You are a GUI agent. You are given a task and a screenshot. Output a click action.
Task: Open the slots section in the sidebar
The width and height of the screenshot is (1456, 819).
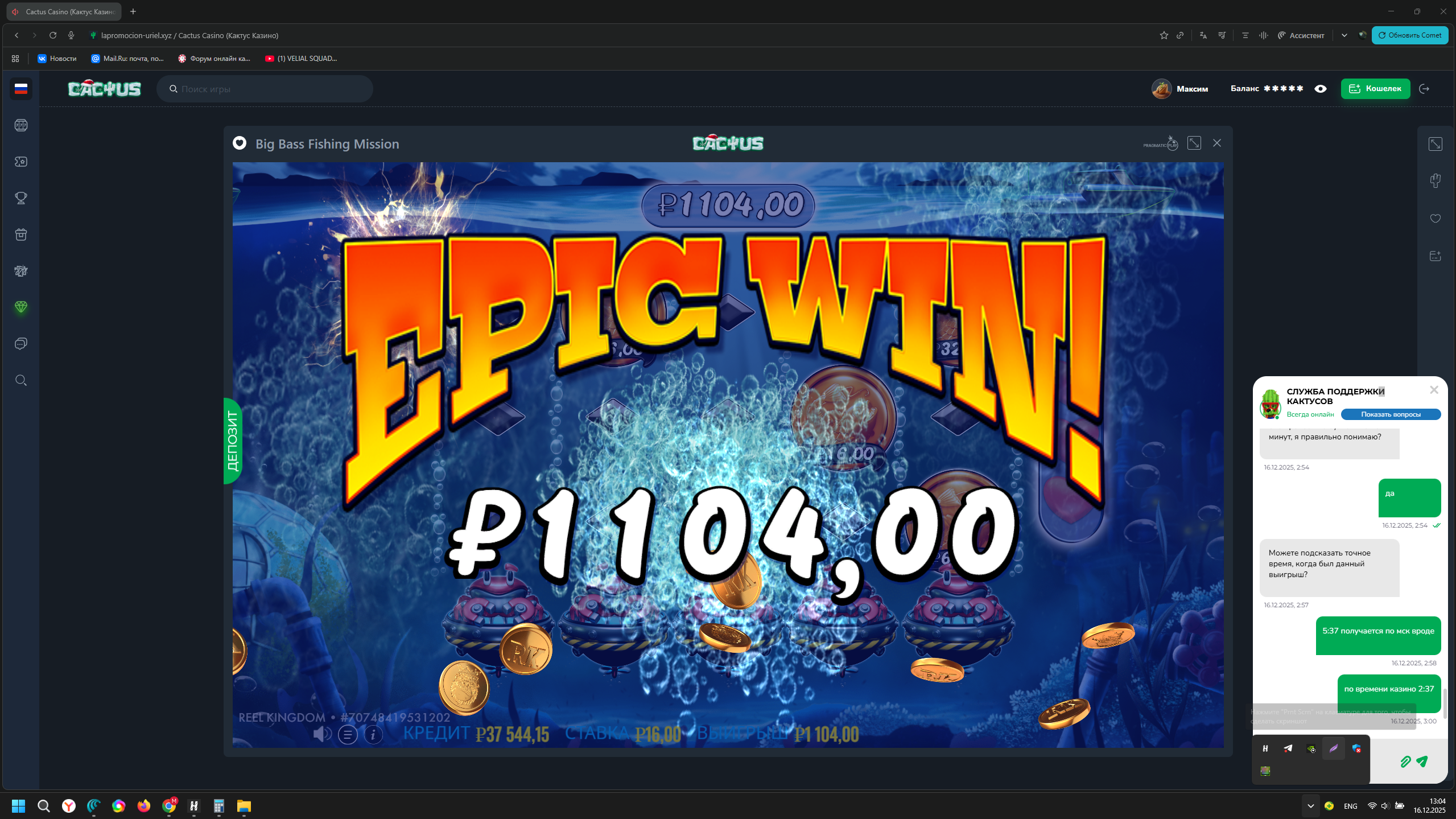pos(21,125)
